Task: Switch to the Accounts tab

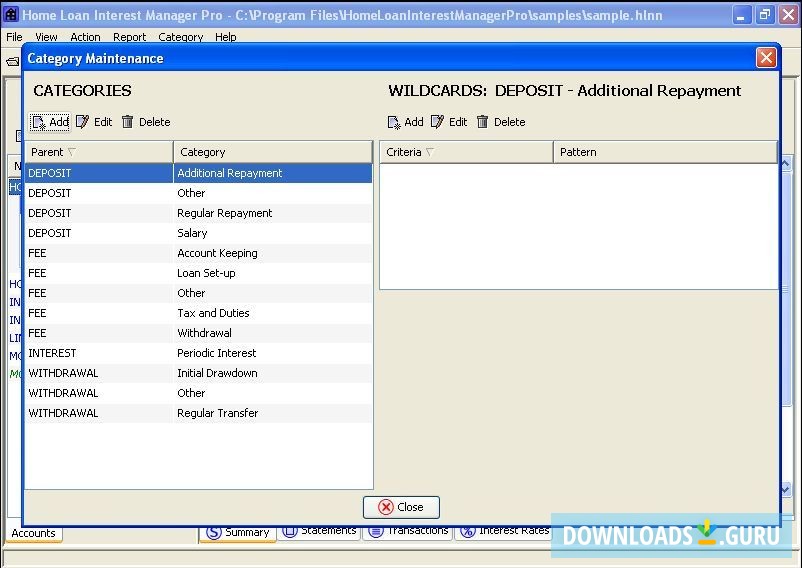Action: click(x=34, y=533)
